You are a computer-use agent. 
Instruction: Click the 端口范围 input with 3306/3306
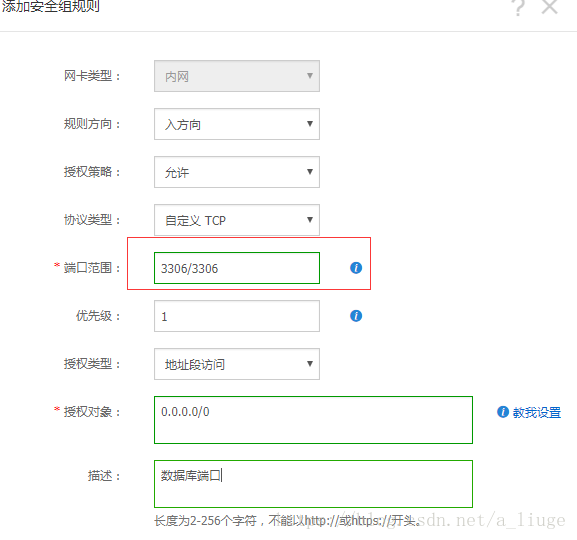pyautogui.click(x=237, y=268)
